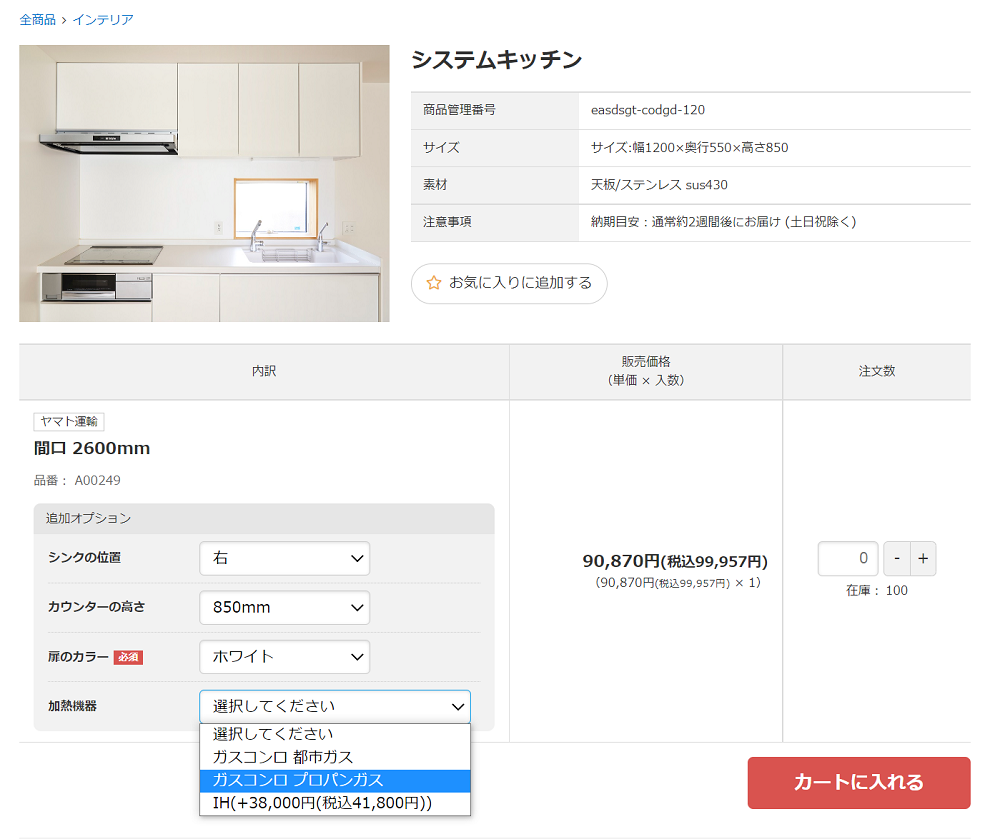Click the 90,870円(税込99,957円) price

675,561
